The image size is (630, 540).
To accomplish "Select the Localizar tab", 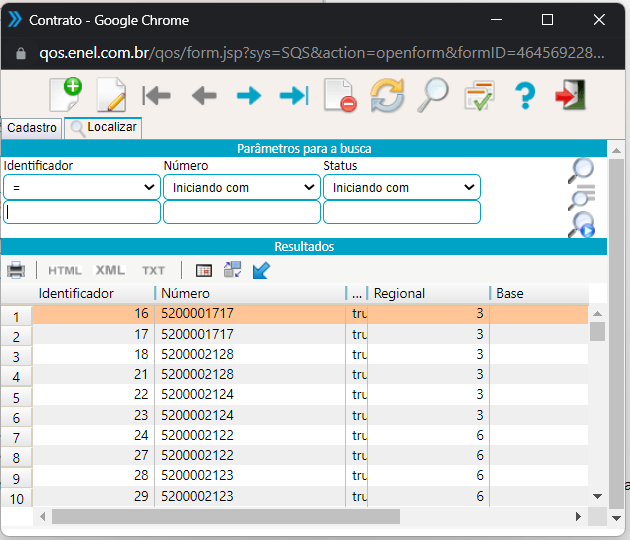I will 103,128.
